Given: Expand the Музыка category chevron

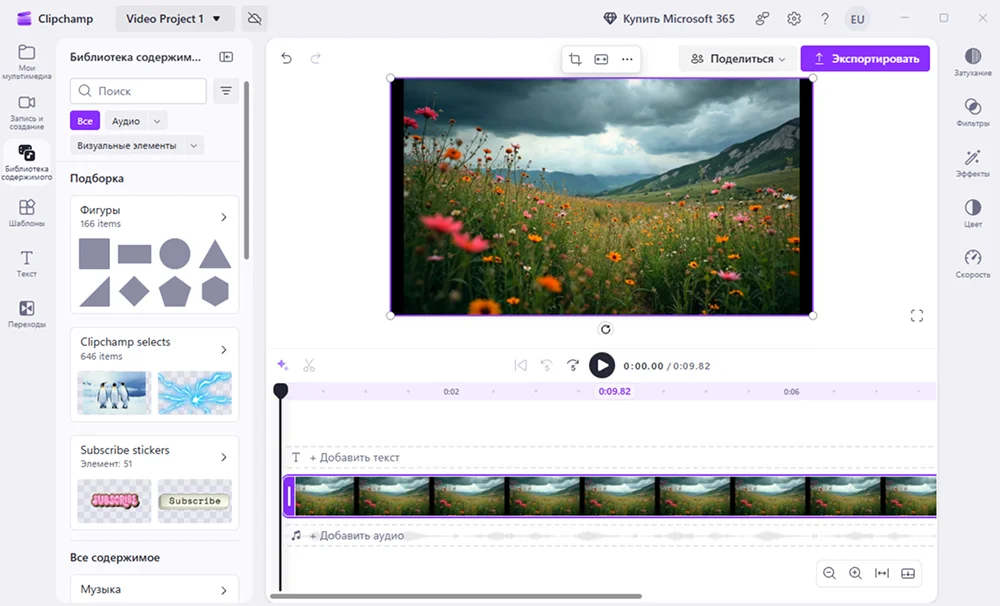Looking at the screenshot, I should [224, 590].
